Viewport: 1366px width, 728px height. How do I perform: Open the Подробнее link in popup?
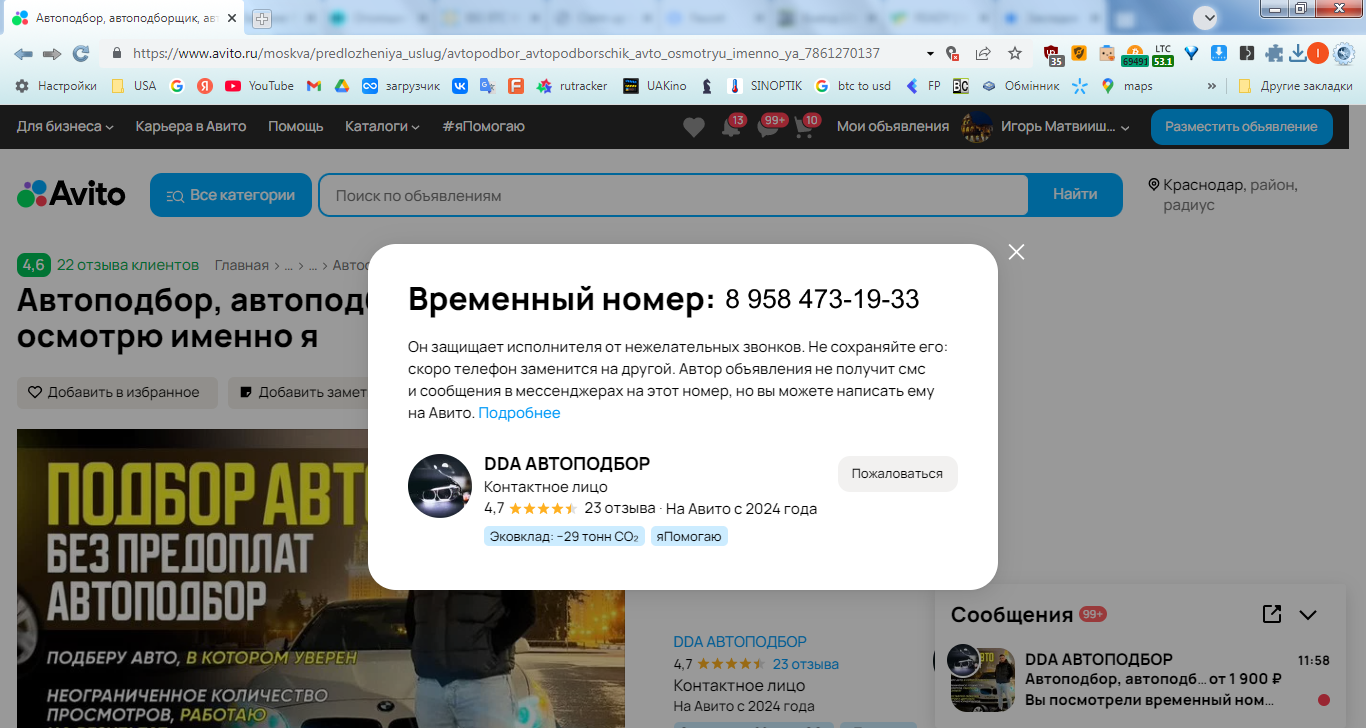(x=519, y=413)
